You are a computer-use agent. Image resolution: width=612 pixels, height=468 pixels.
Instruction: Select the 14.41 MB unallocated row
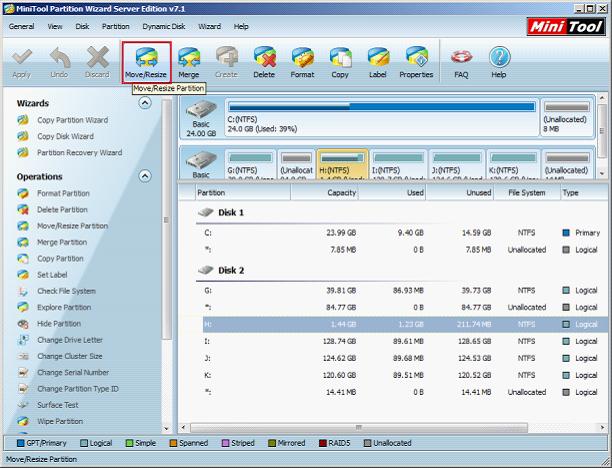[x=405, y=392]
